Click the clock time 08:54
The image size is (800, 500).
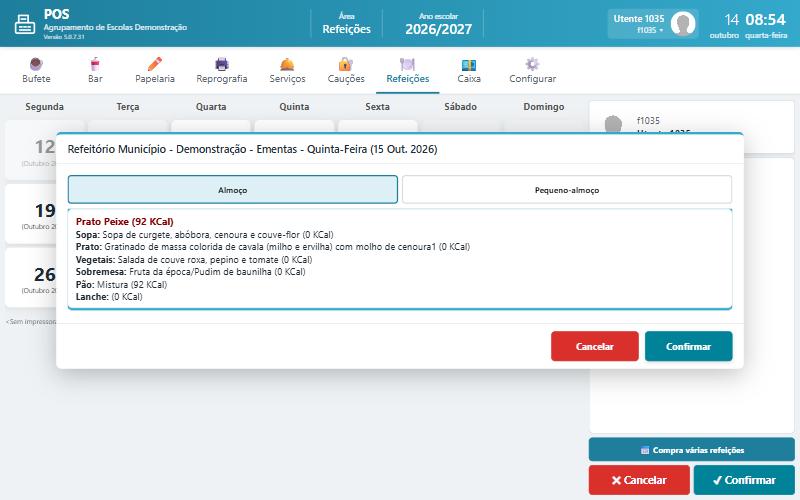coord(765,20)
